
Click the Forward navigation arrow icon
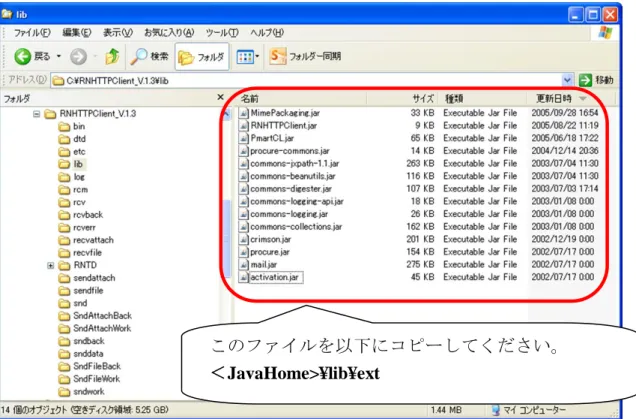(x=78, y=56)
